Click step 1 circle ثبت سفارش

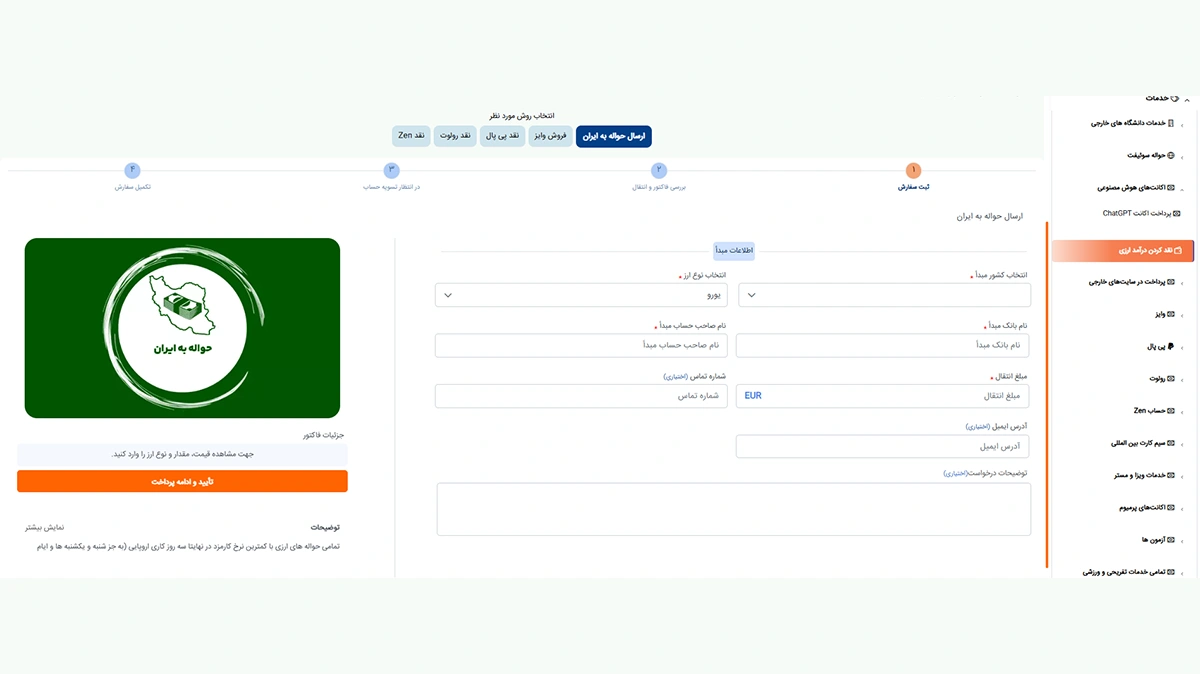(x=913, y=171)
